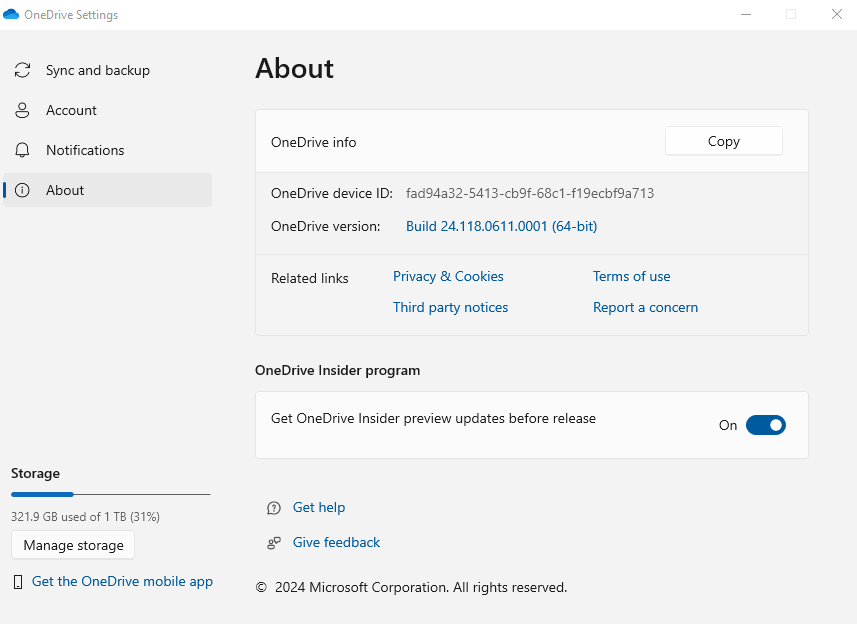Viewport: 857px width, 624px height.
Task: Click the Give feedback person icon
Action: pyautogui.click(x=274, y=543)
